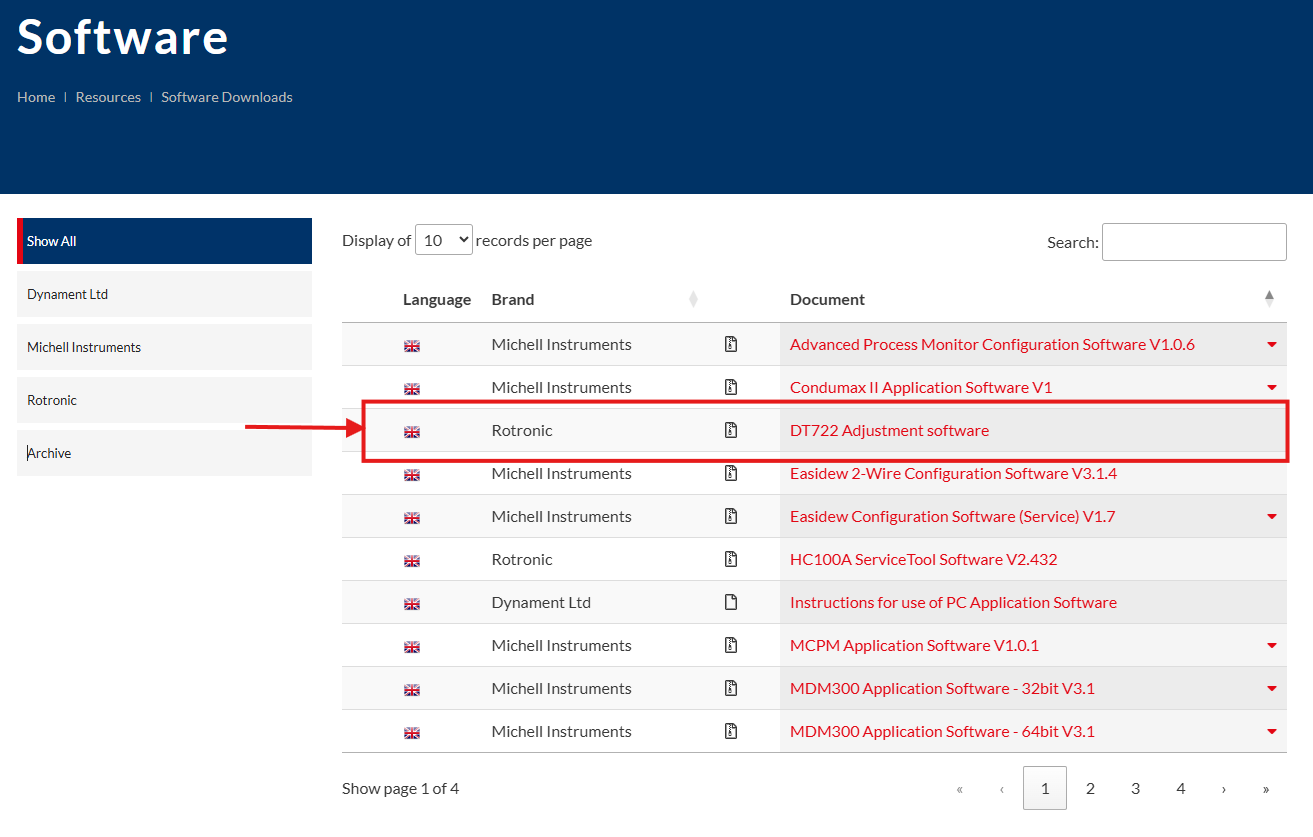Expand the Advanced Process Monitor row arrow
Image resolution: width=1313 pixels, height=837 pixels.
click(x=1272, y=345)
